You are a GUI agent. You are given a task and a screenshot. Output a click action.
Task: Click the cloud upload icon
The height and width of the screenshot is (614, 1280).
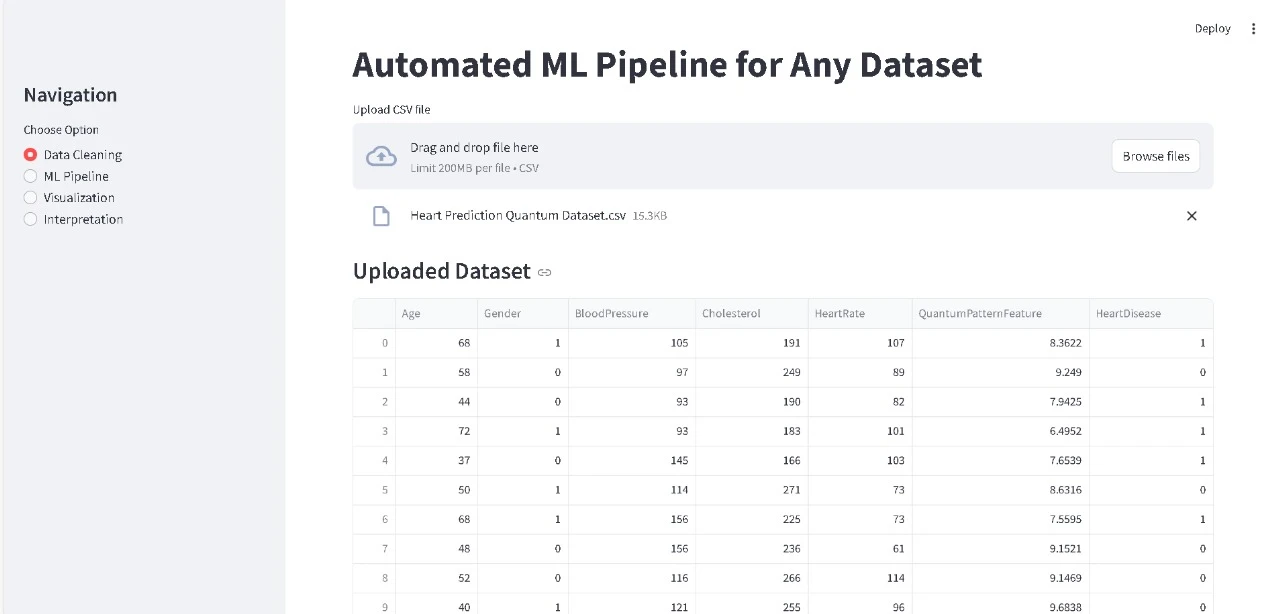pos(381,156)
